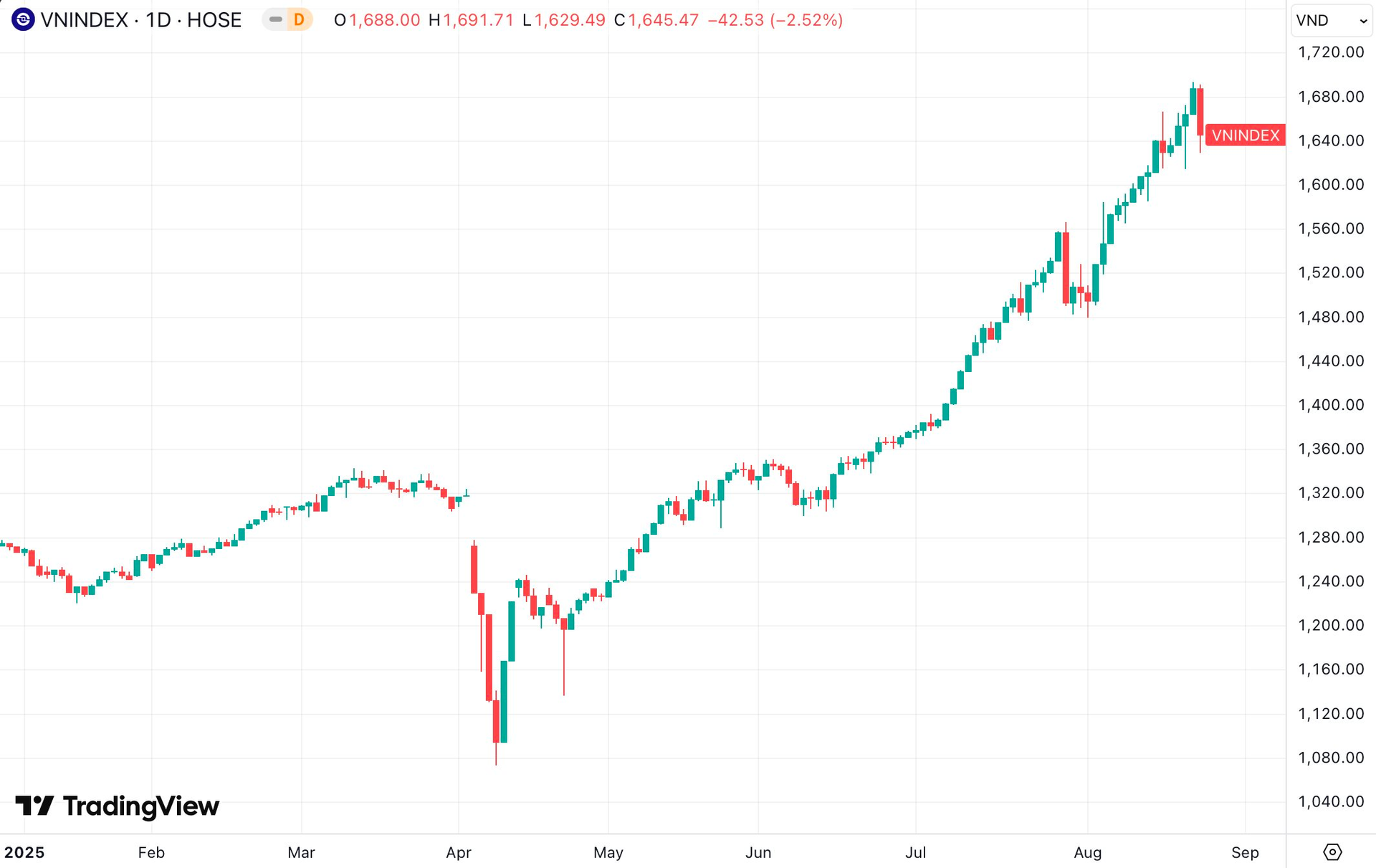
Task: Click the 1,720.00 price scale label
Action: pyautogui.click(x=1331, y=52)
